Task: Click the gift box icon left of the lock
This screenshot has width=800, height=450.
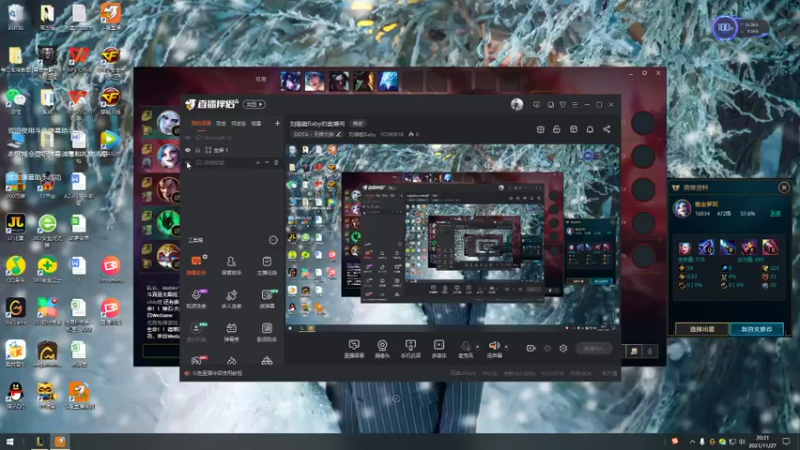Action: click(540, 130)
